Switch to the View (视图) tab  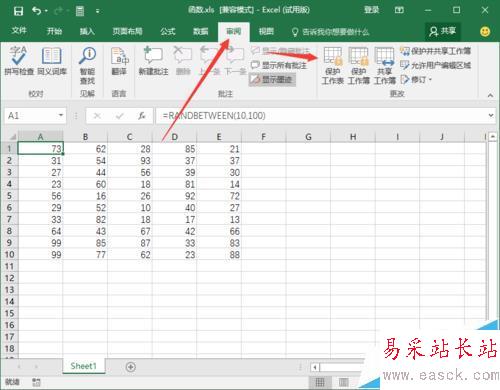pyautogui.click(x=266, y=31)
